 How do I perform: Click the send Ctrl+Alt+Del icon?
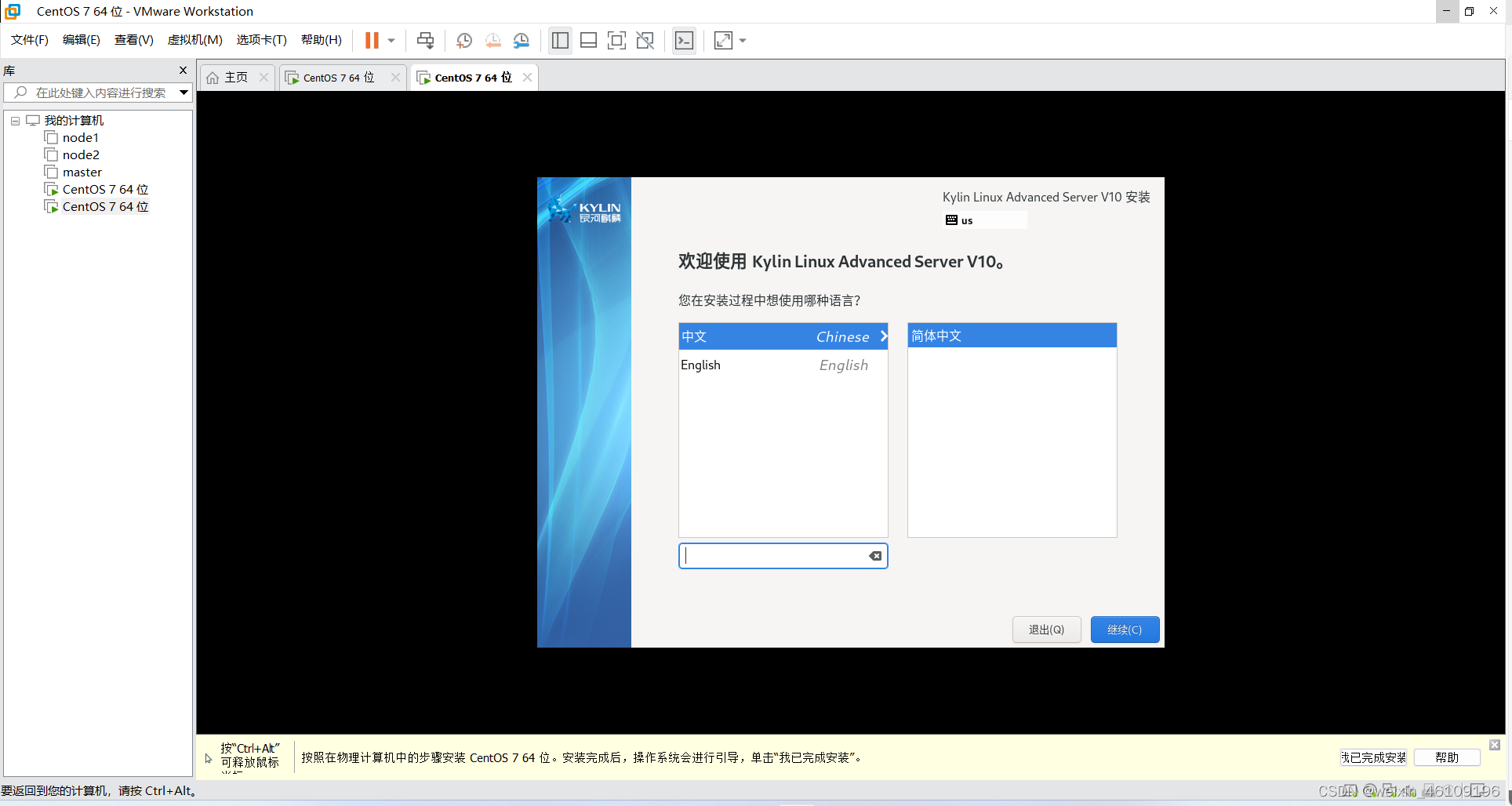pos(425,40)
